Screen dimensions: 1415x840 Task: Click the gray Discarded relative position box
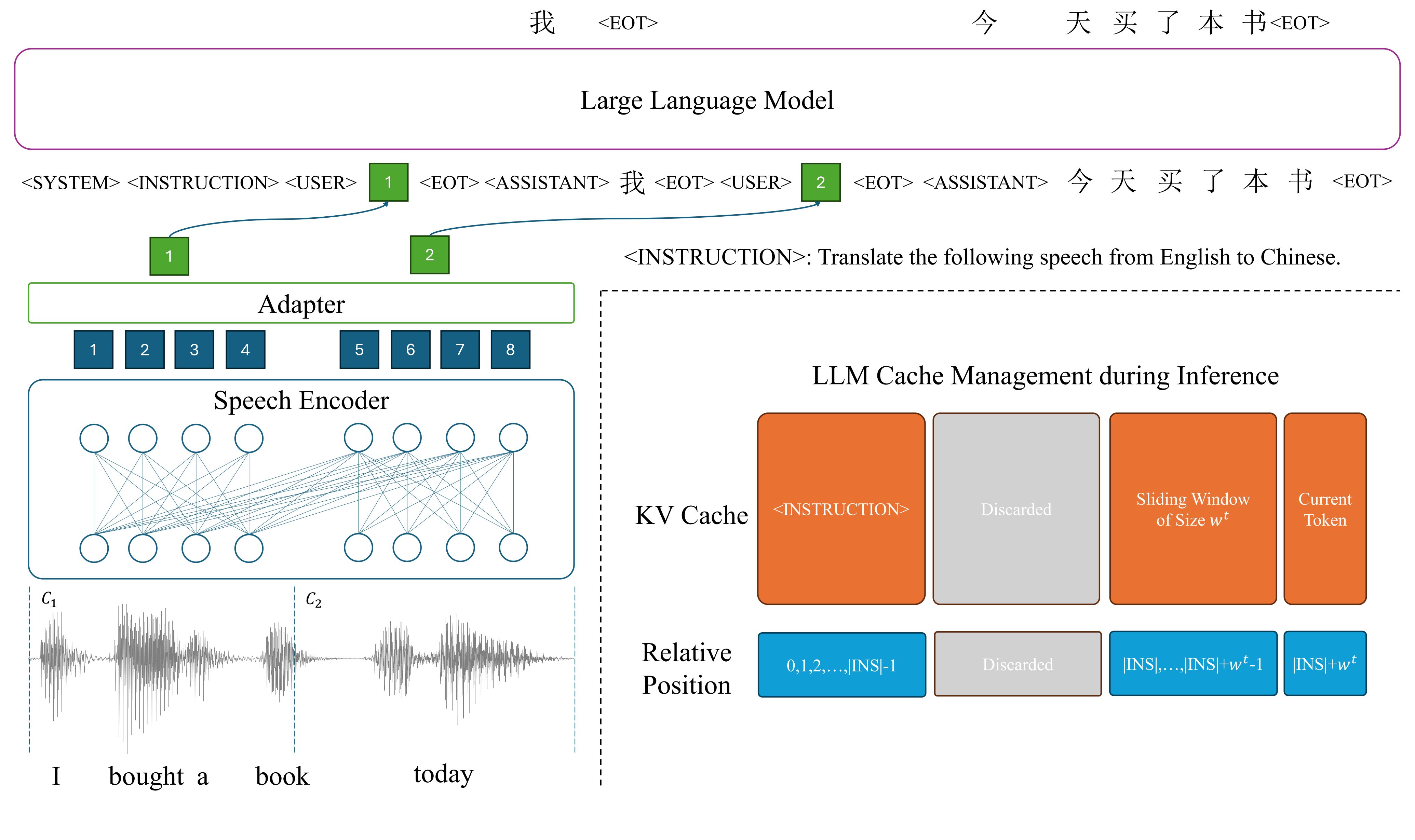coord(1018,664)
